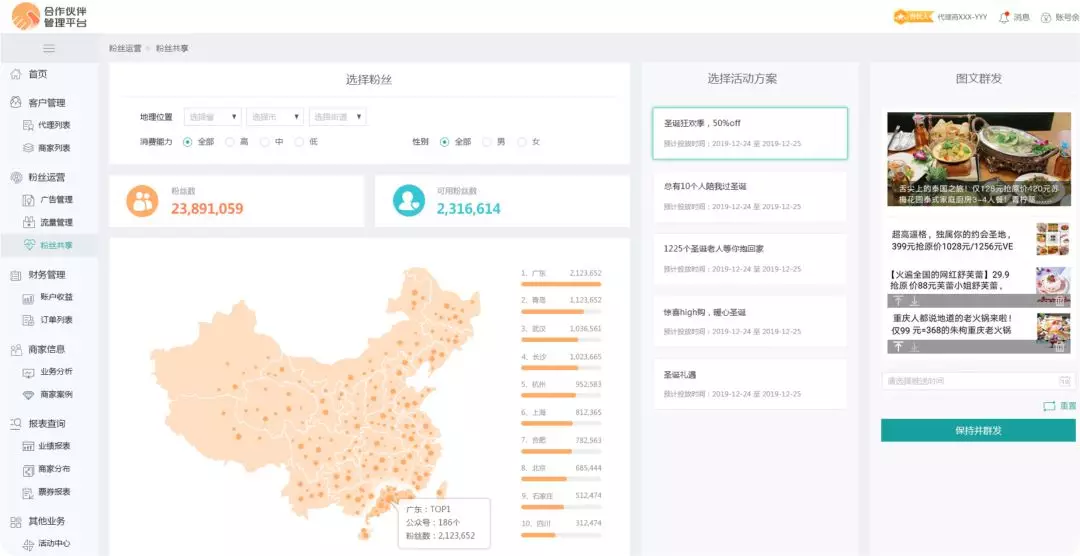This screenshot has width=1080, height=556.
Task: Select 男 gender radio
Action: coord(486,142)
